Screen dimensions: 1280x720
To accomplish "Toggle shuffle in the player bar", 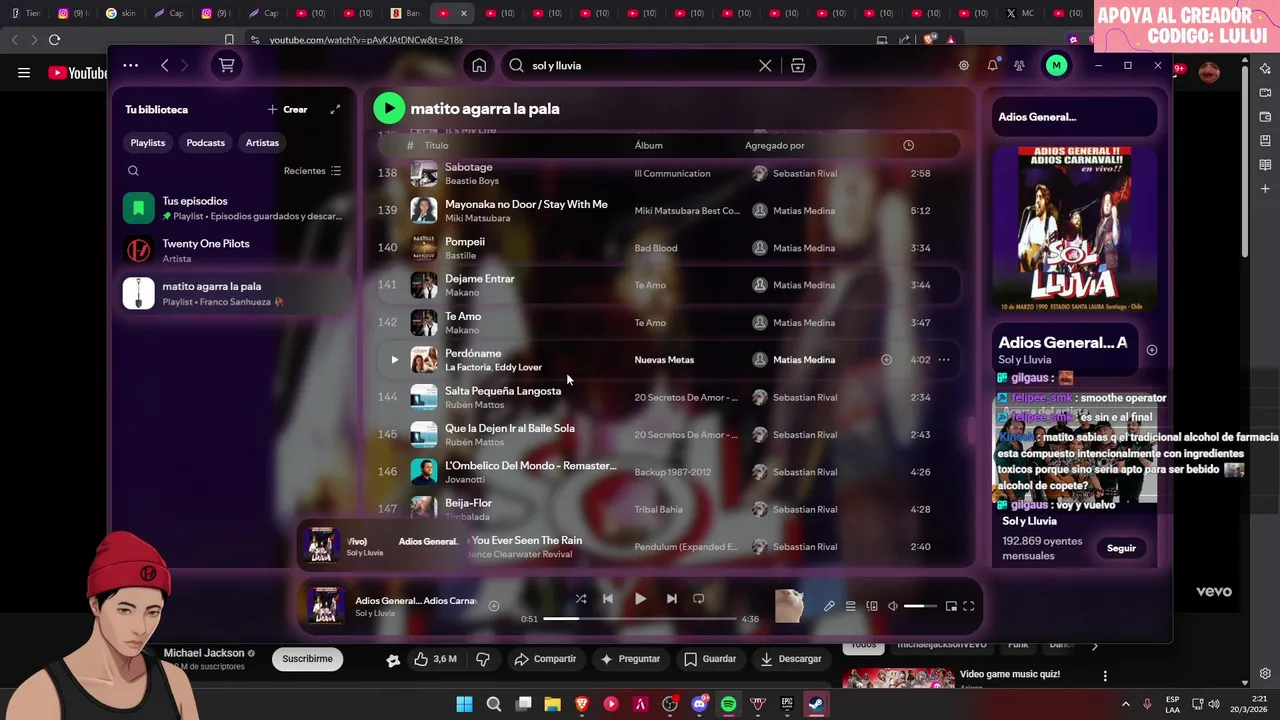I will pos(581,599).
